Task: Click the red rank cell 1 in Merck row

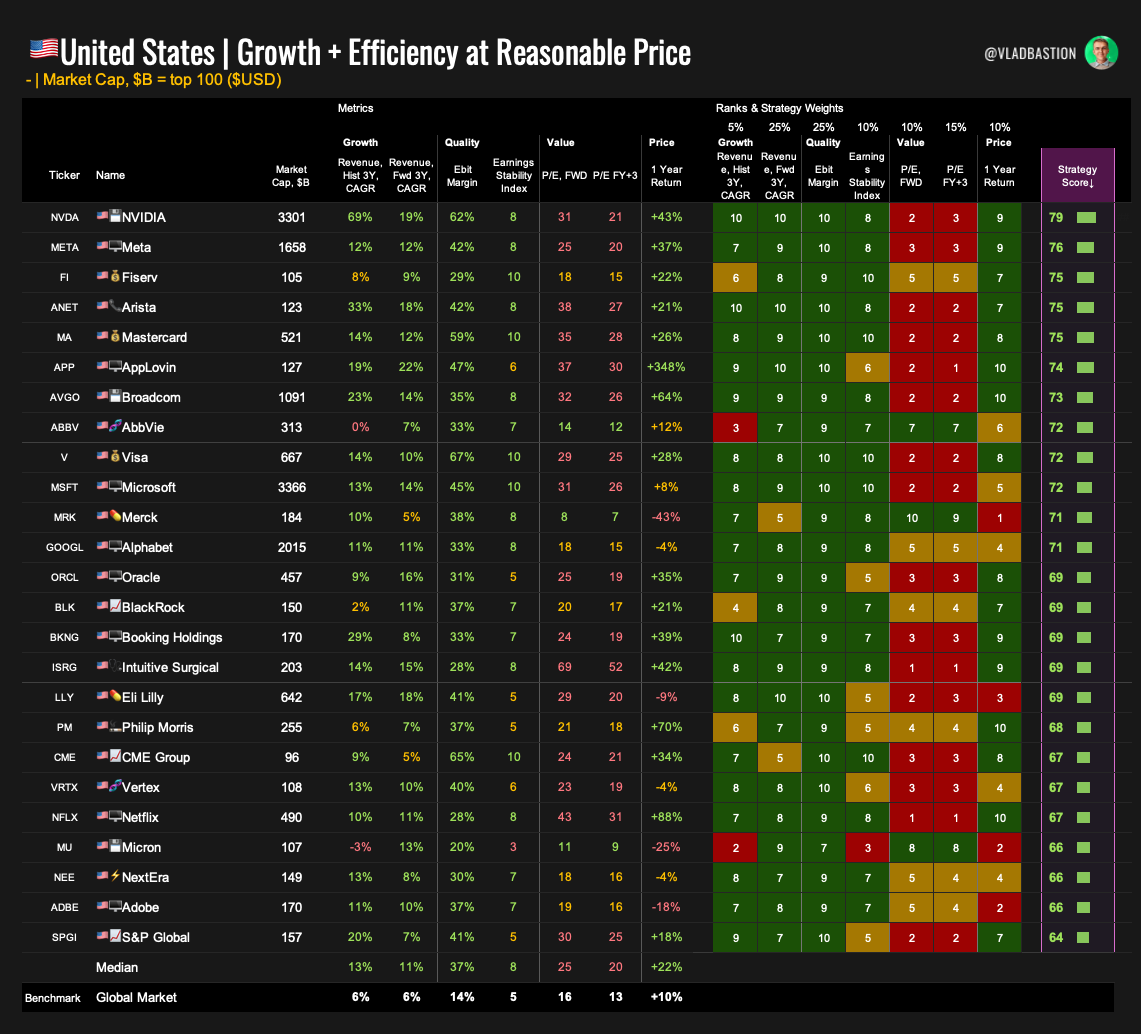Action: [x=999, y=518]
